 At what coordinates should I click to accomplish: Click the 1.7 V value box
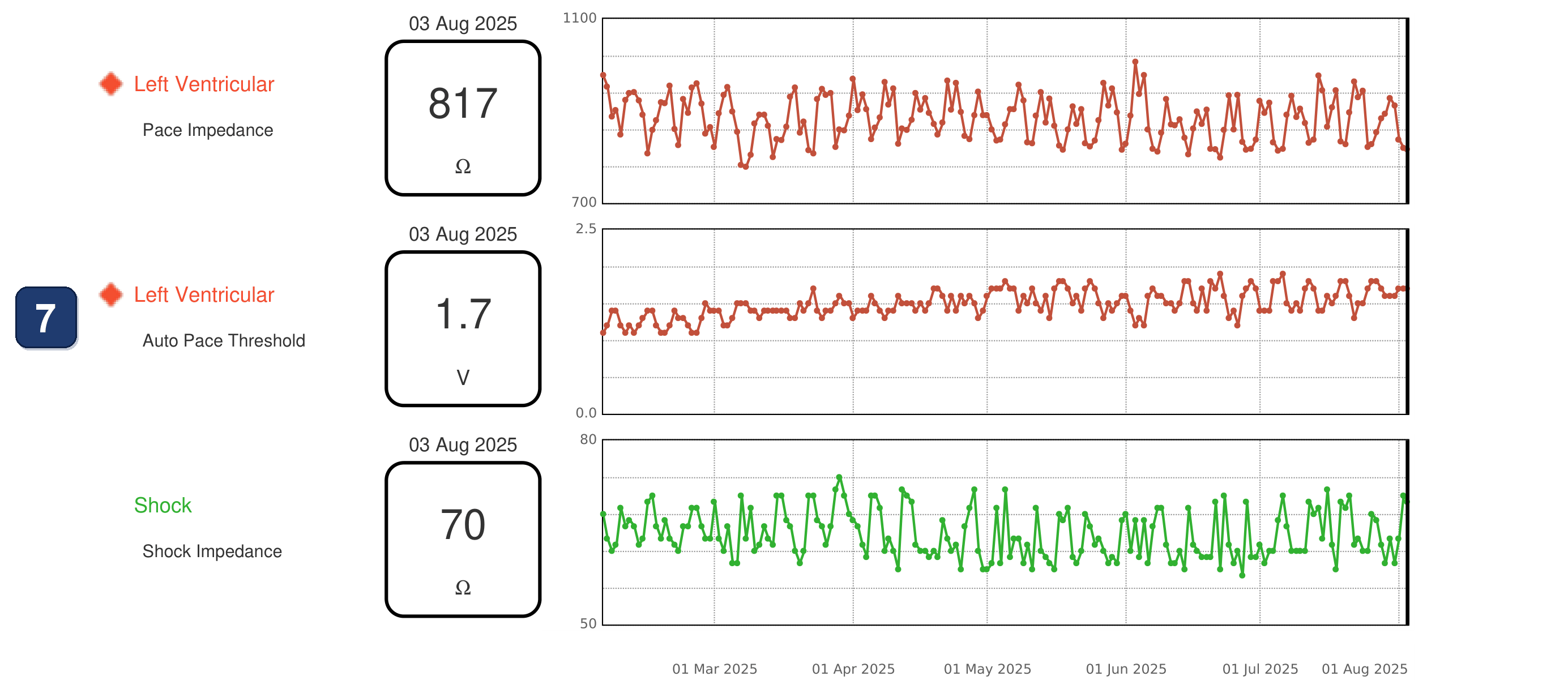point(463,329)
